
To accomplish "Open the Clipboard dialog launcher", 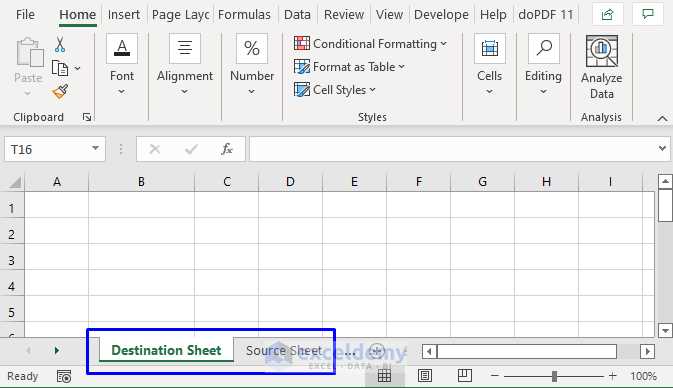I will tap(87, 117).
